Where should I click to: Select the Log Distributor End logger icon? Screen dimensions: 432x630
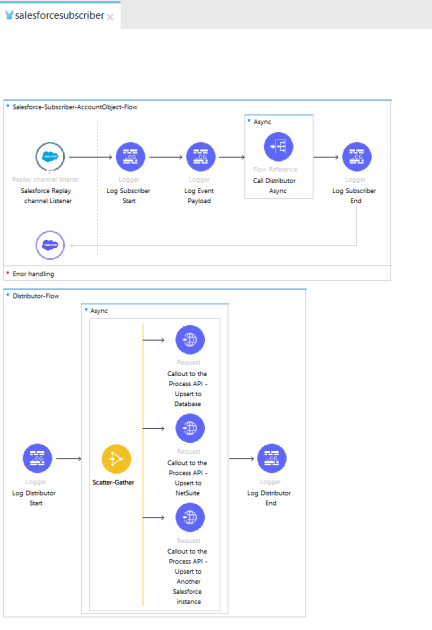[272, 458]
